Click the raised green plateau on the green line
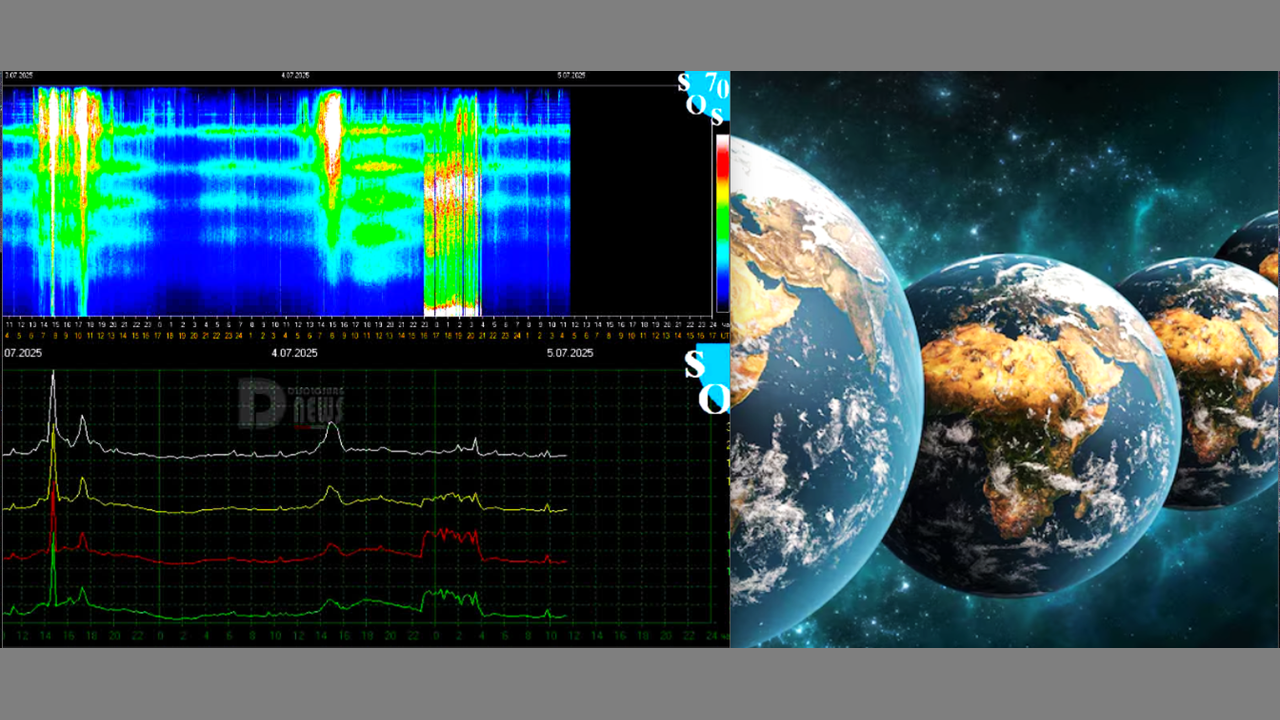The width and height of the screenshot is (1280, 720). pos(452,597)
